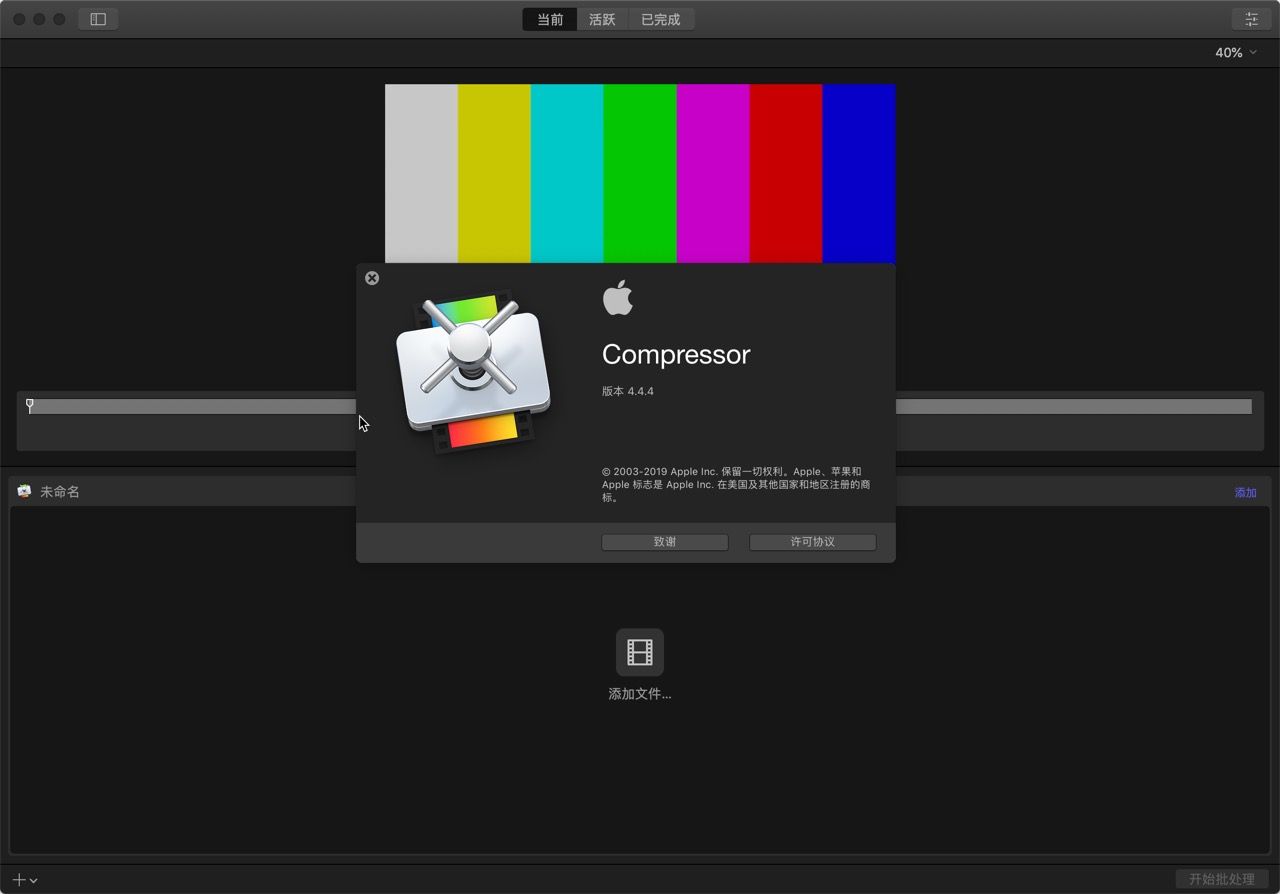The height and width of the screenshot is (894, 1280).
Task: Click the copyright notice text
Action: click(x=736, y=484)
